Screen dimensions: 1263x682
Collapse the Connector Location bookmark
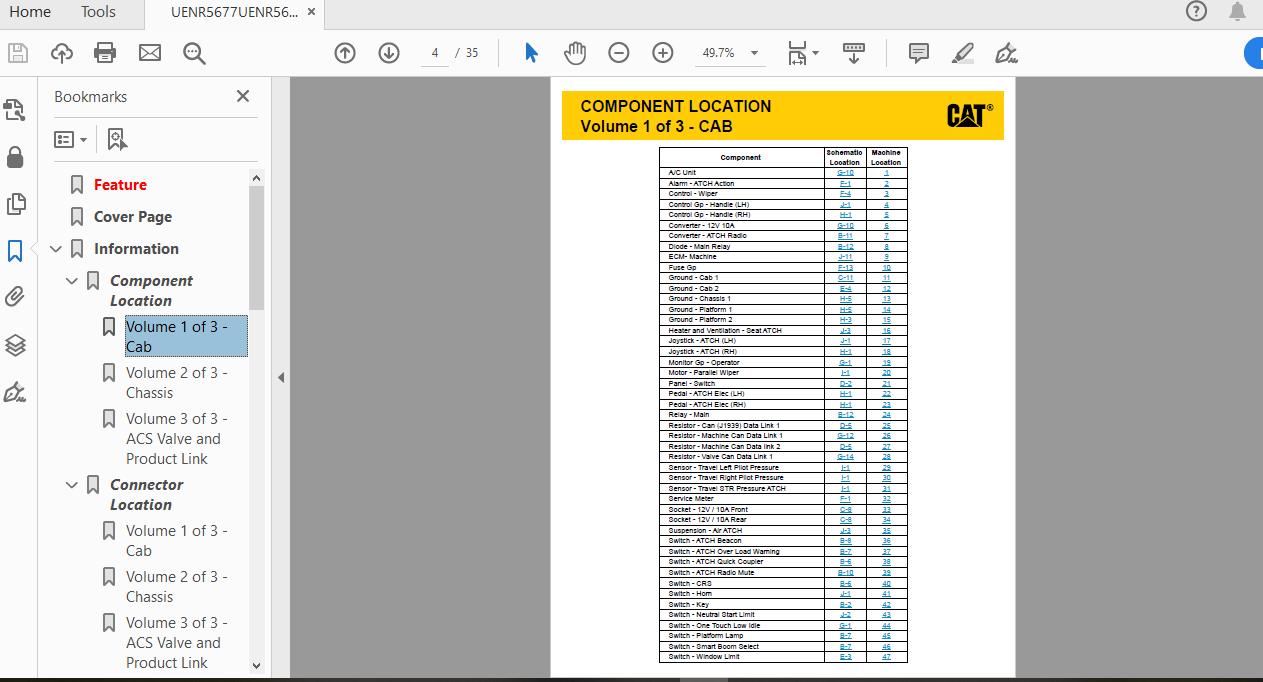click(x=71, y=485)
